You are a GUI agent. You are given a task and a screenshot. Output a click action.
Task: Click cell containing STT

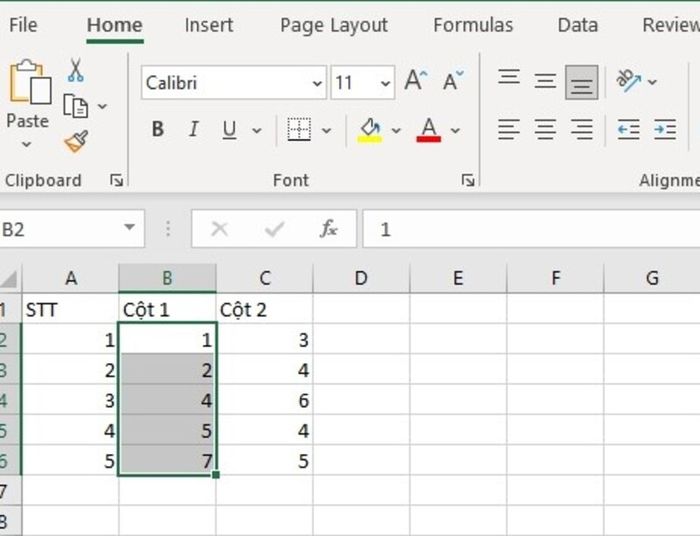click(71, 309)
